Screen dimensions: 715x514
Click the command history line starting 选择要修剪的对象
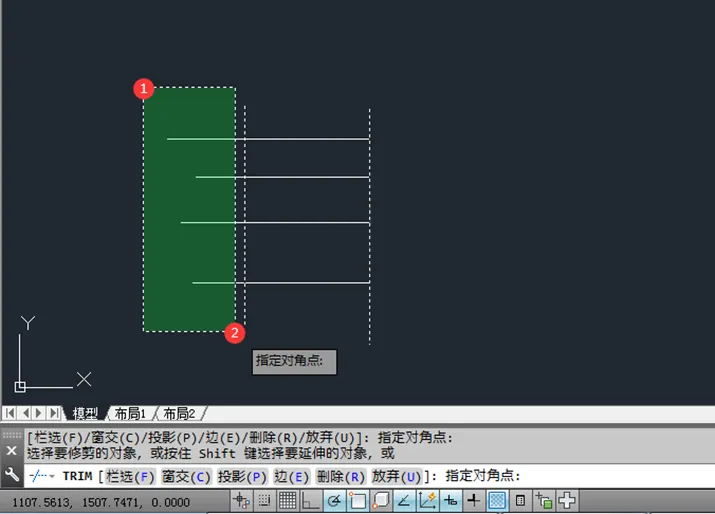[x=210, y=453]
